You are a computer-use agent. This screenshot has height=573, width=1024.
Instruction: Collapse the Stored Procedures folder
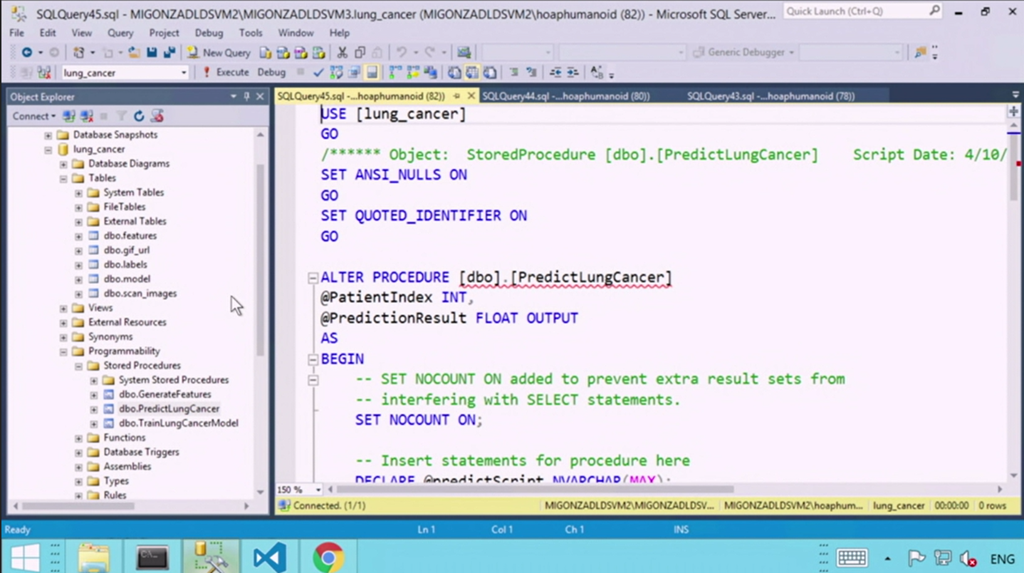click(x=78, y=366)
